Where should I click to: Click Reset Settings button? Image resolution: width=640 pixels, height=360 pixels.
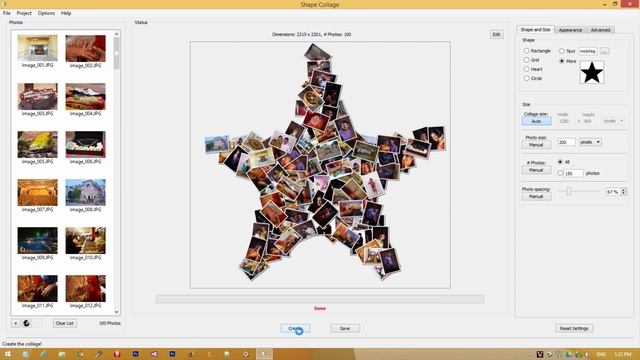pos(574,328)
